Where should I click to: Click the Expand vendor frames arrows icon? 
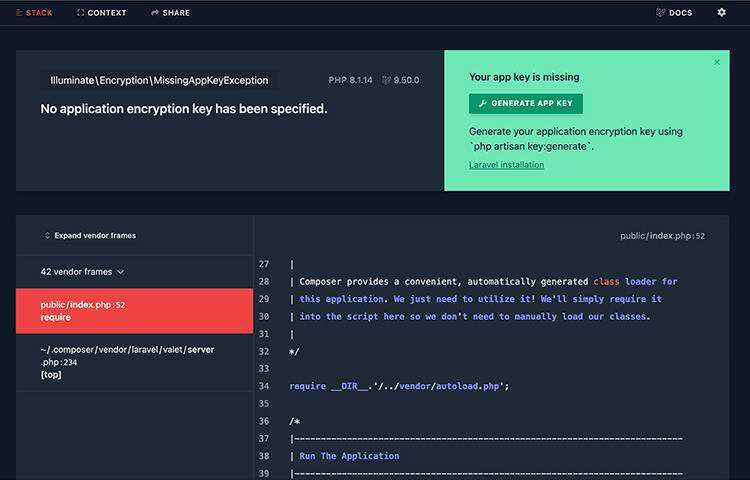coord(47,236)
